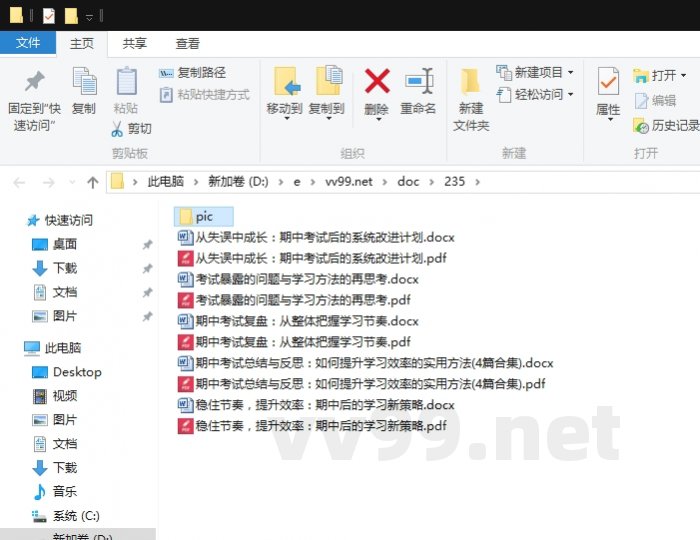
Task: Create a new folder with 新建文件夹
Action: (x=471, y=99)
